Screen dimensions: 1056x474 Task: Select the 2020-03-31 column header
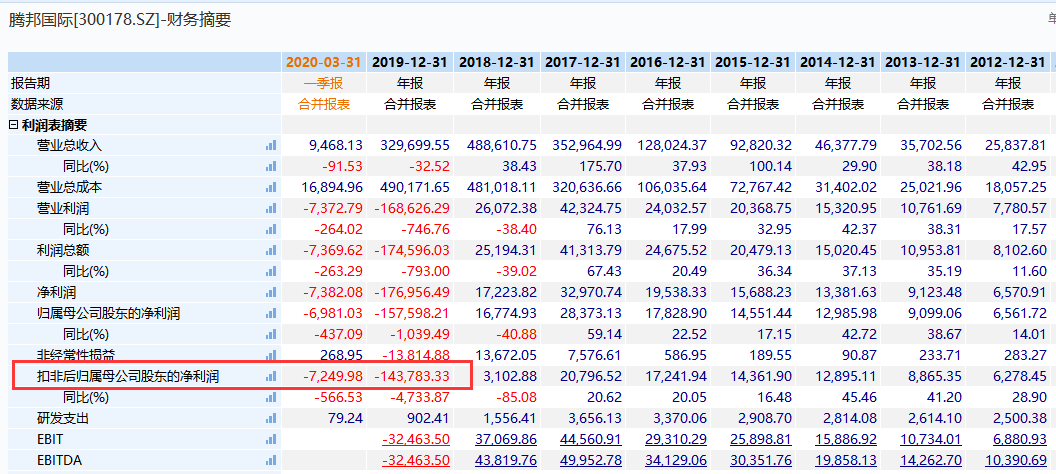pos(324,62)
